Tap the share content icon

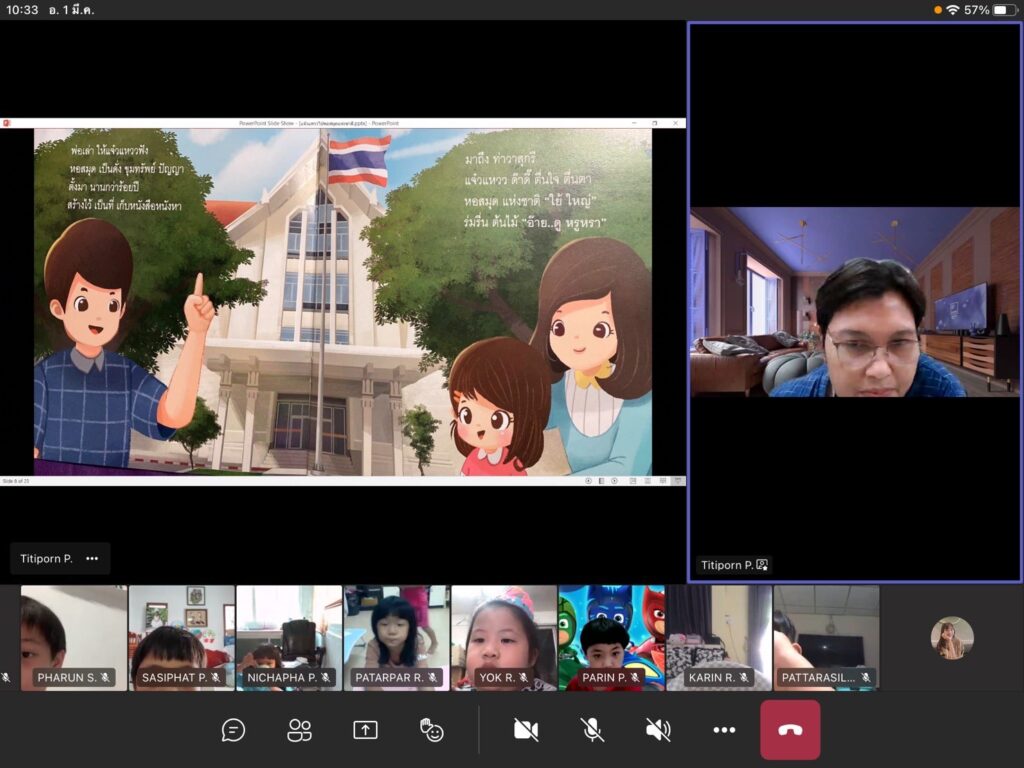click(365, 730)
